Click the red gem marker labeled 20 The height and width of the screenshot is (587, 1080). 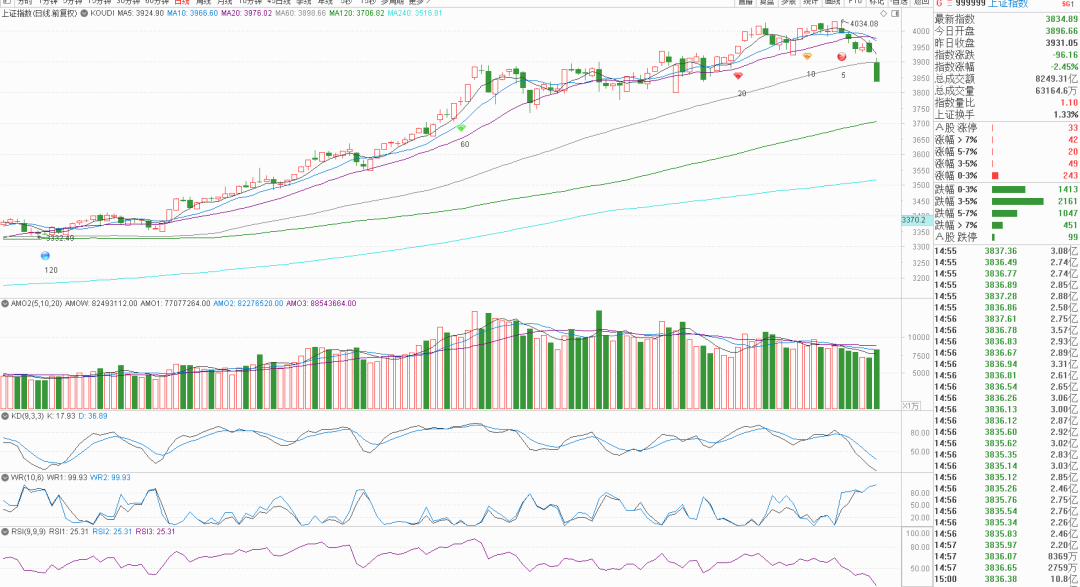[x=738, y=76]
